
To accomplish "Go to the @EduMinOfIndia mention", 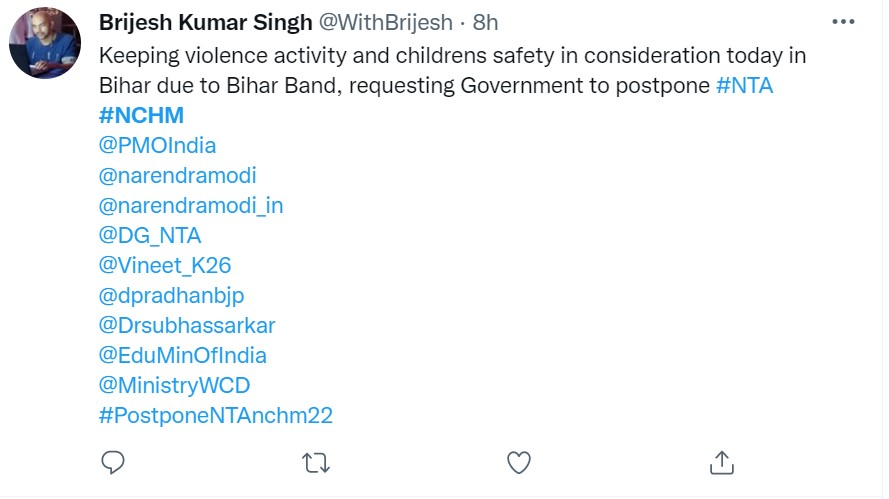I will click(182, 355).
